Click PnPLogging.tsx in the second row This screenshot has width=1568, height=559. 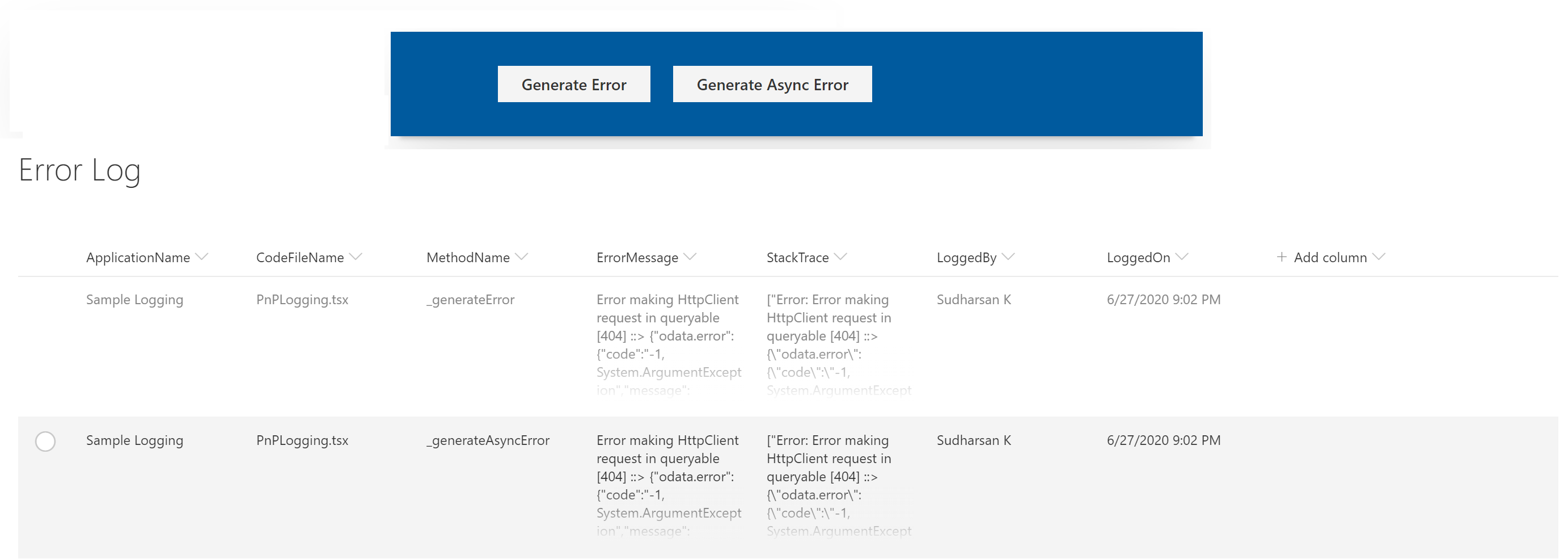[x=302, y=440]
